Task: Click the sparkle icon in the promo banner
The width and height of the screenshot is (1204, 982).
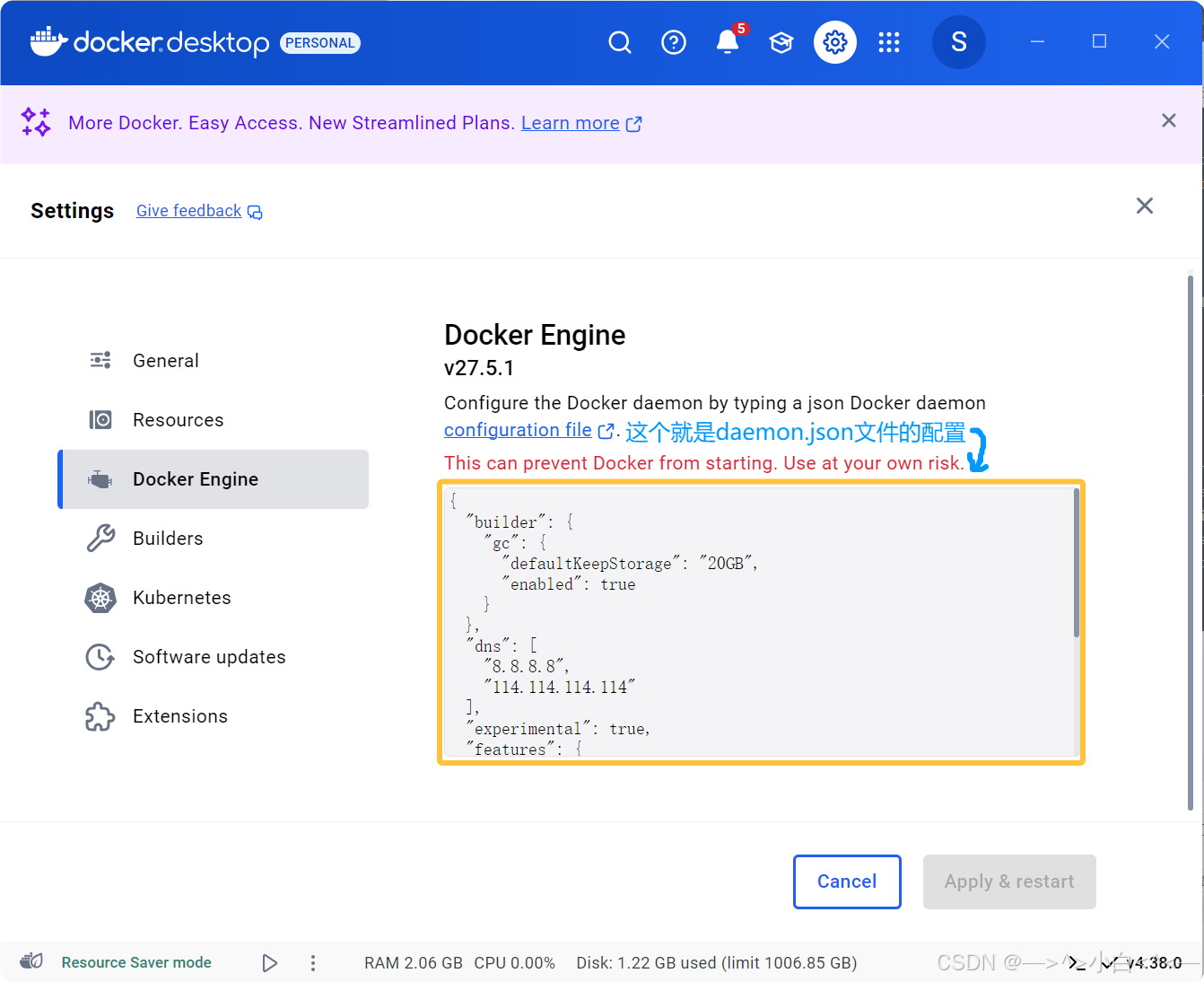Action: 36,122
